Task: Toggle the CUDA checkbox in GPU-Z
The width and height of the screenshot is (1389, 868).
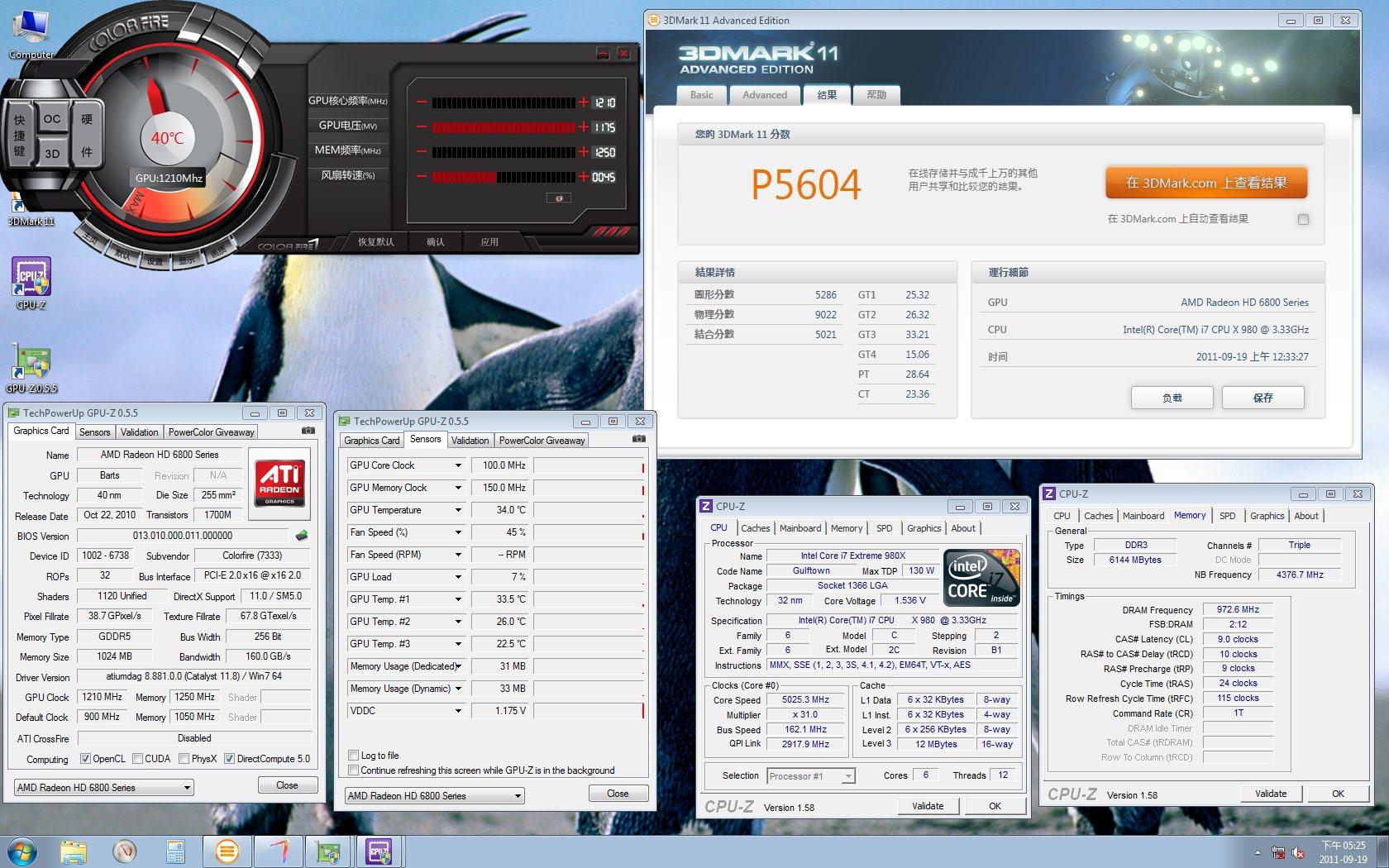Action: [136, 759]
